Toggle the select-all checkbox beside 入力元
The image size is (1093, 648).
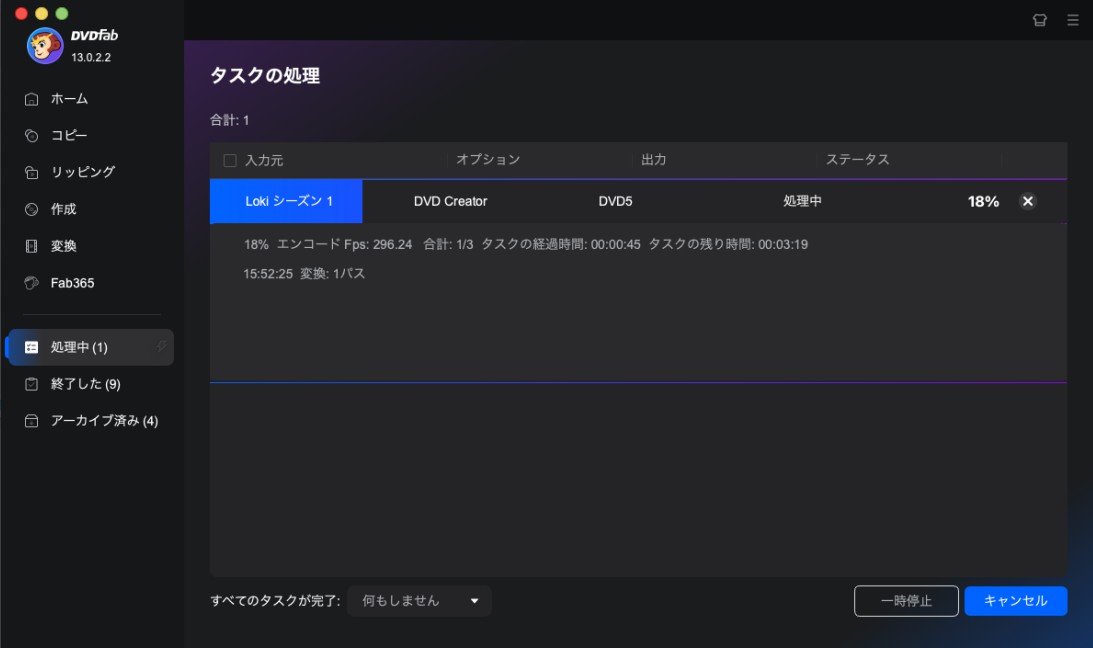point(230,160)
